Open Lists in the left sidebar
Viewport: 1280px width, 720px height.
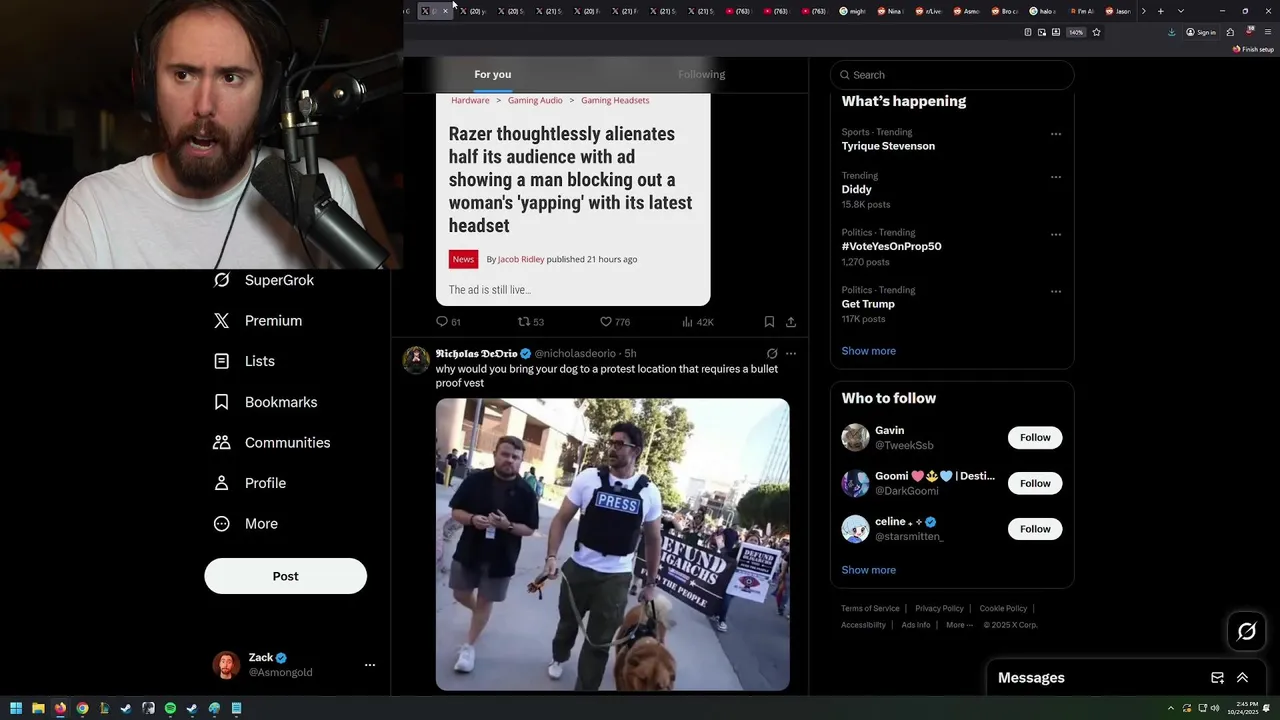point(244,361)
